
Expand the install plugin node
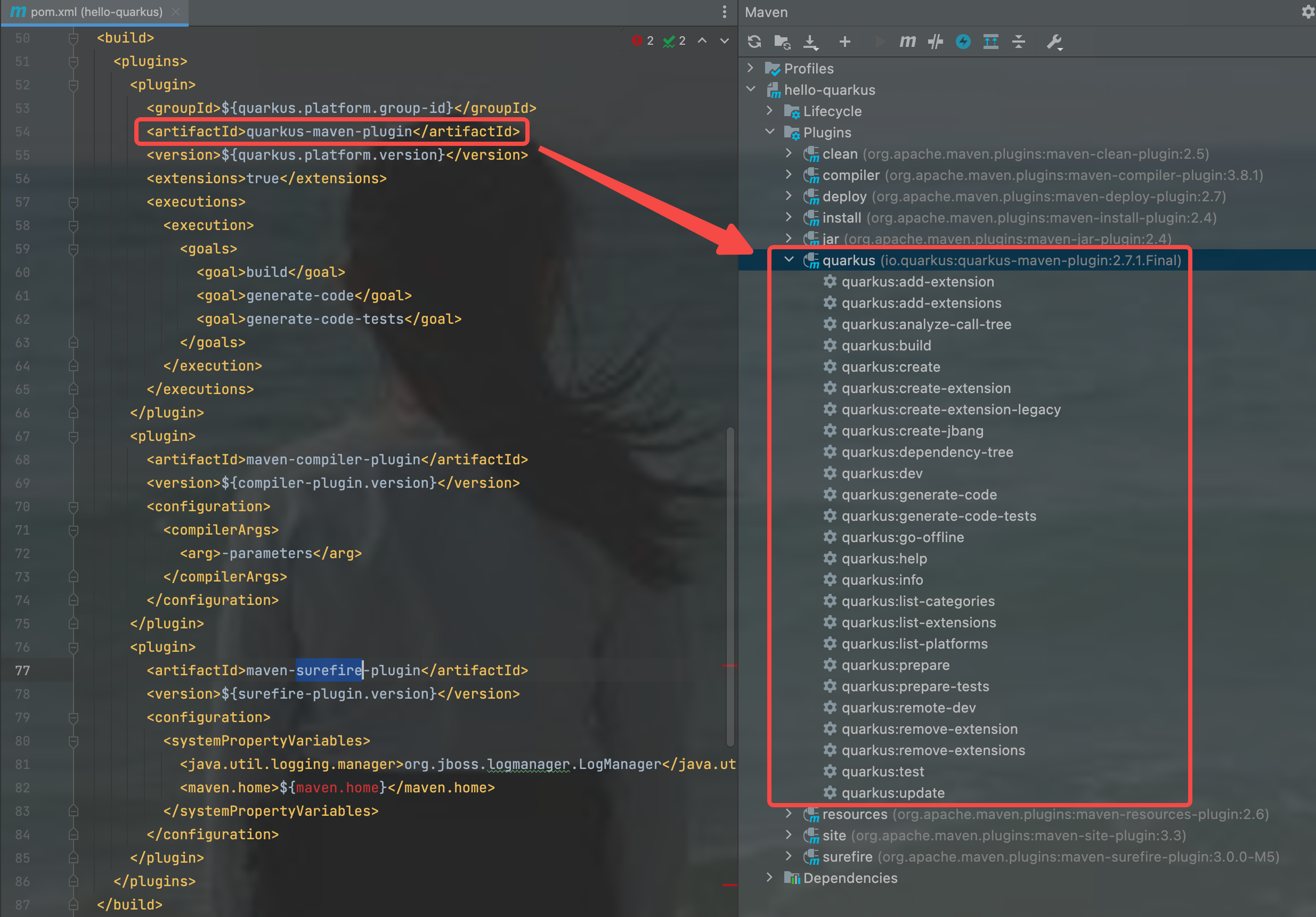pyautogui.click(x=789, y=217)
